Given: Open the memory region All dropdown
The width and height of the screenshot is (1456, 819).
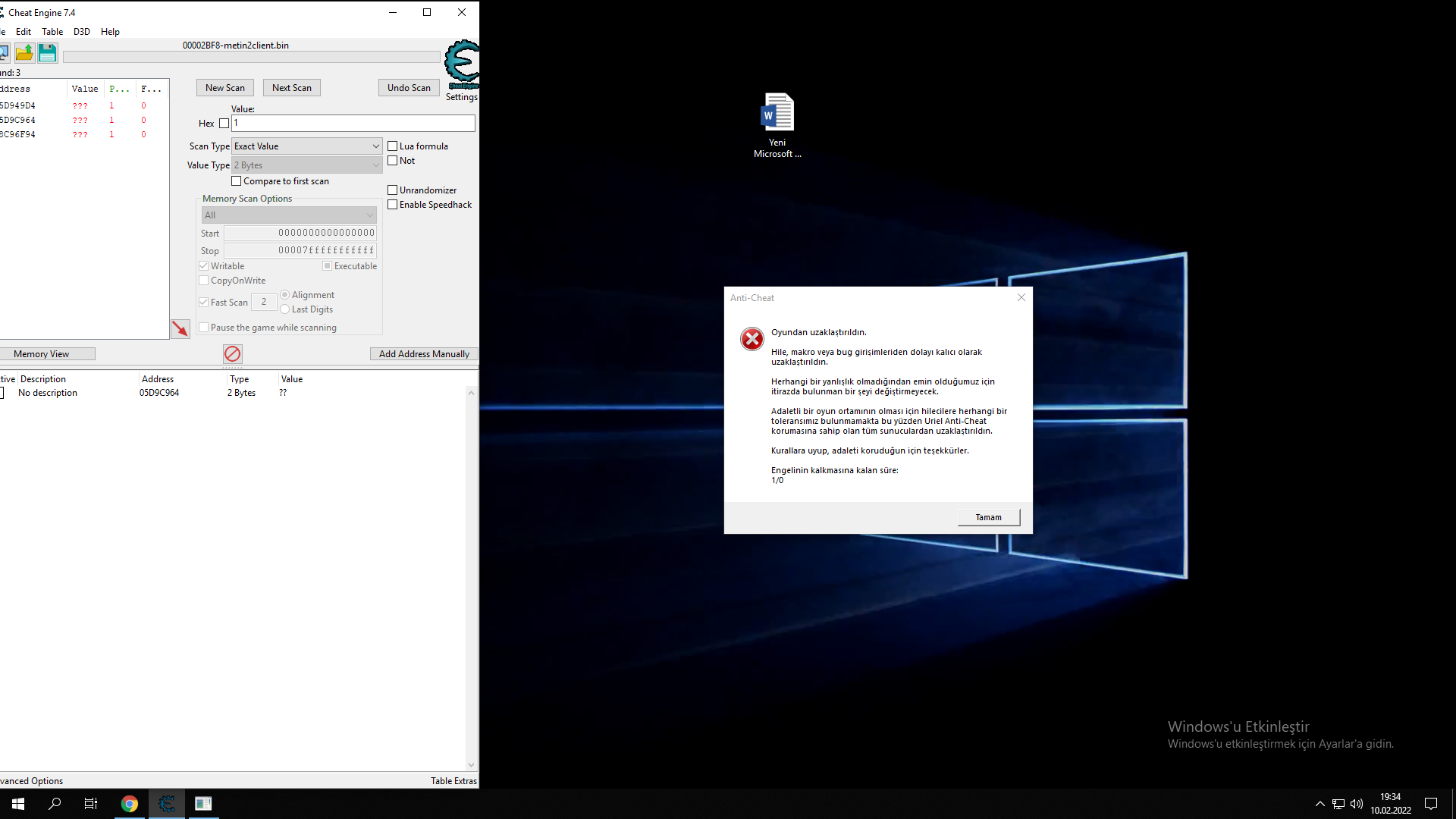Looking at the screenshot, I should pos(289,215).
